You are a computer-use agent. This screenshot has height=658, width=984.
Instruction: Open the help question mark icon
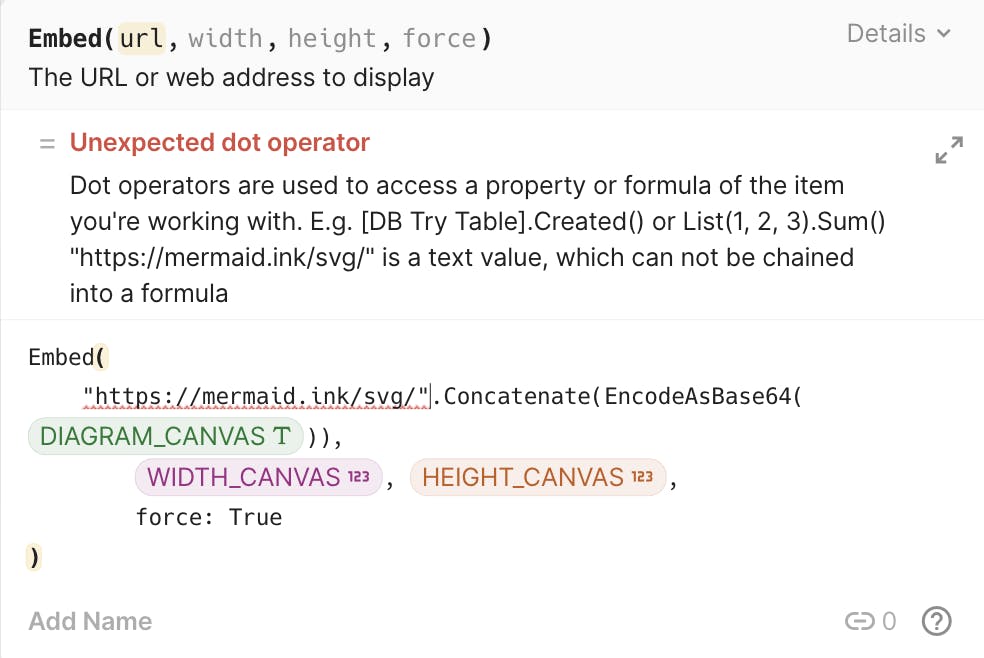tap(936, 621)
